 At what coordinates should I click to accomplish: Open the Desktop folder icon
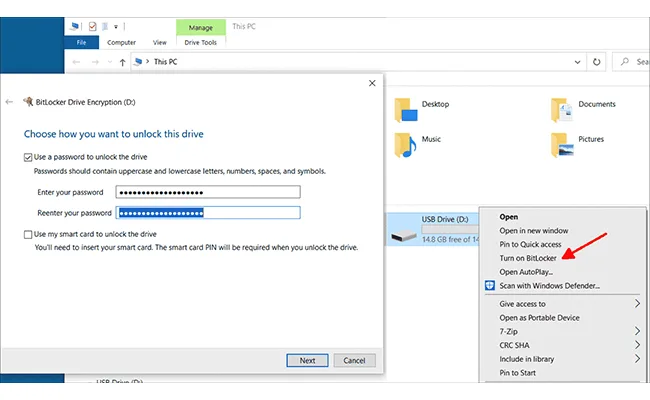pyautogui.click(x=406, y=110)
